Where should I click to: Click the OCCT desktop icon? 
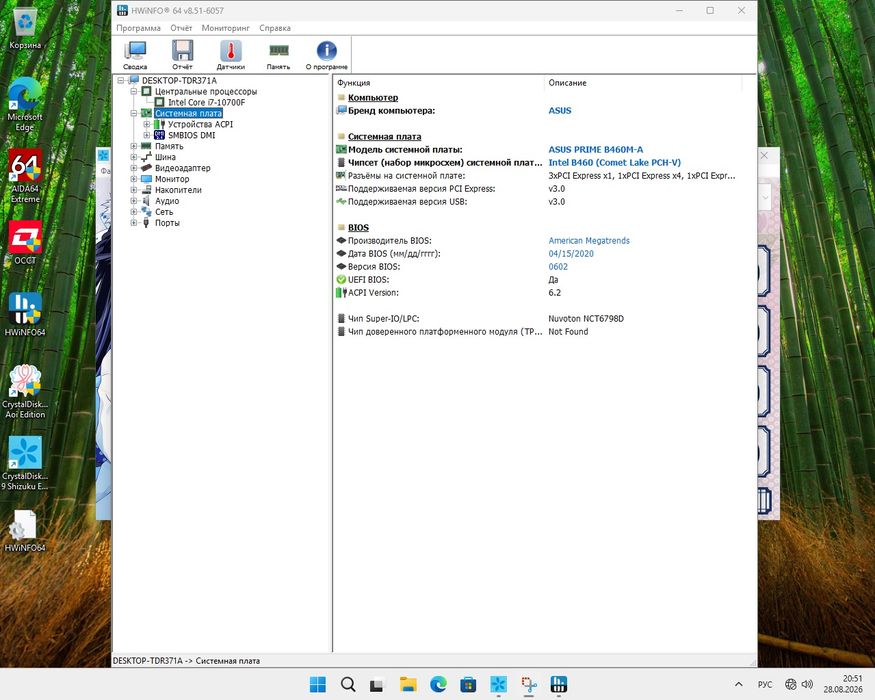(25, 243)
